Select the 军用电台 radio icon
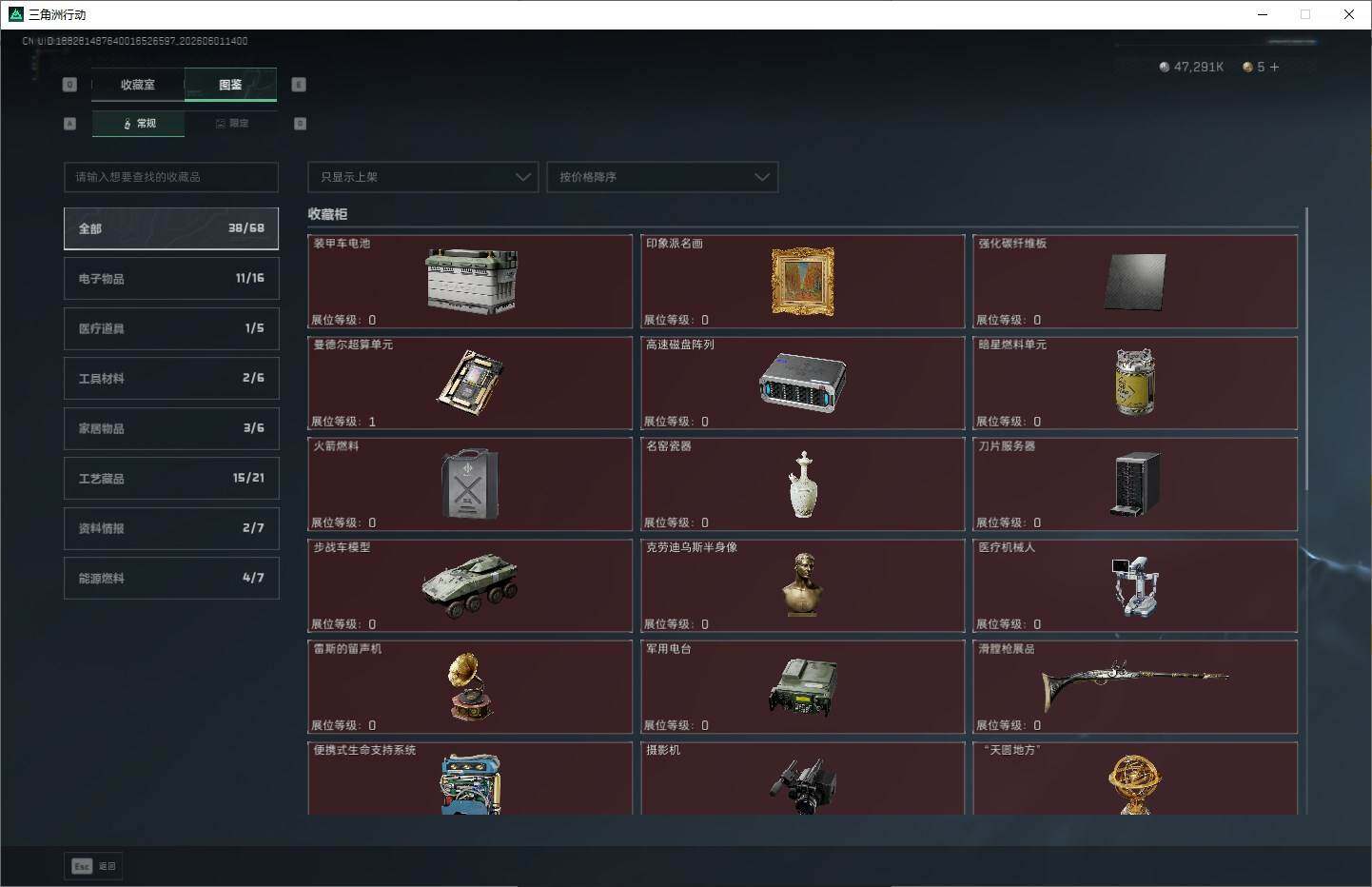This screenshot has height=887, width=1372. point(803,687)
